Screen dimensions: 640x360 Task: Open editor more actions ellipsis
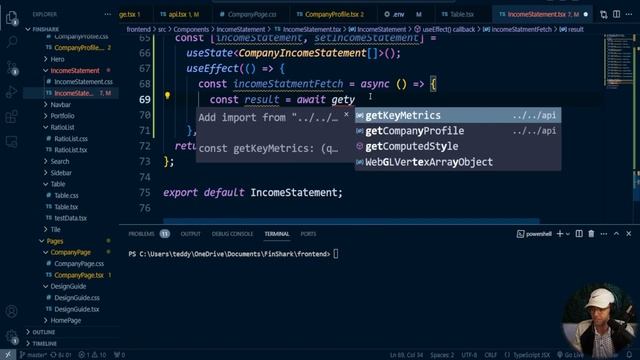[629, 14]
